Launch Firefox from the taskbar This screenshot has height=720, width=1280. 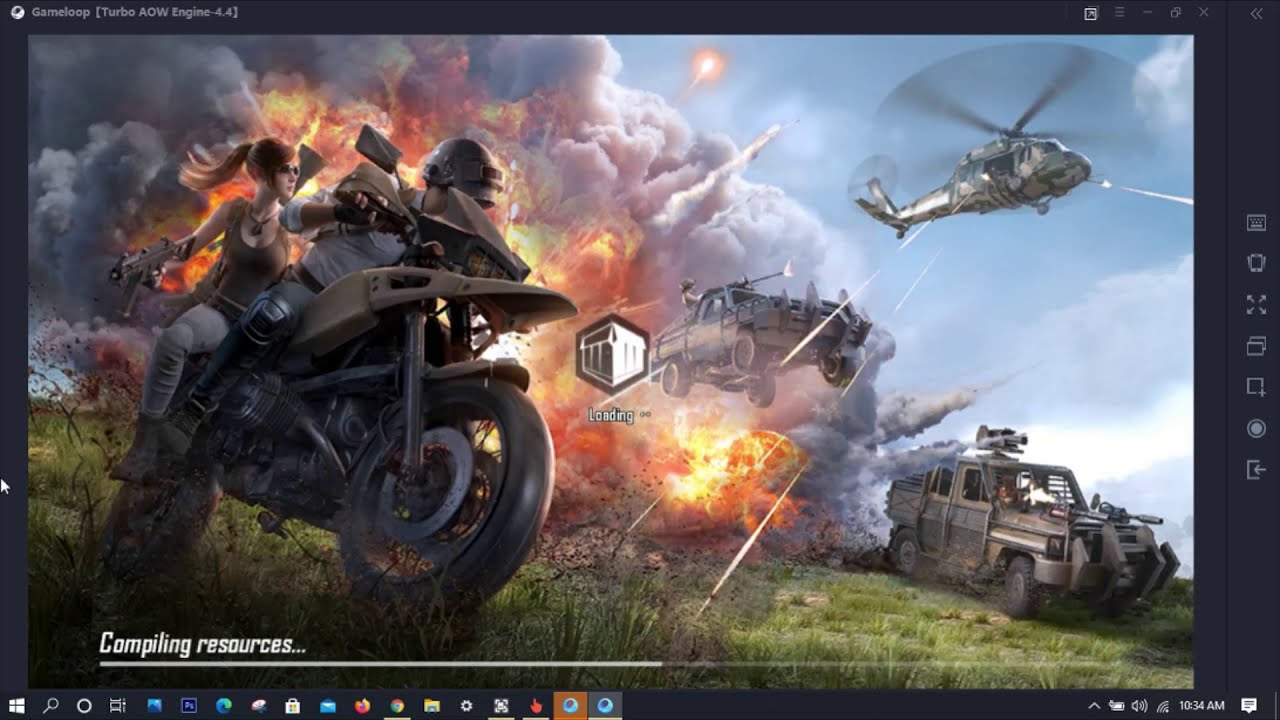[x=362, y=705]
